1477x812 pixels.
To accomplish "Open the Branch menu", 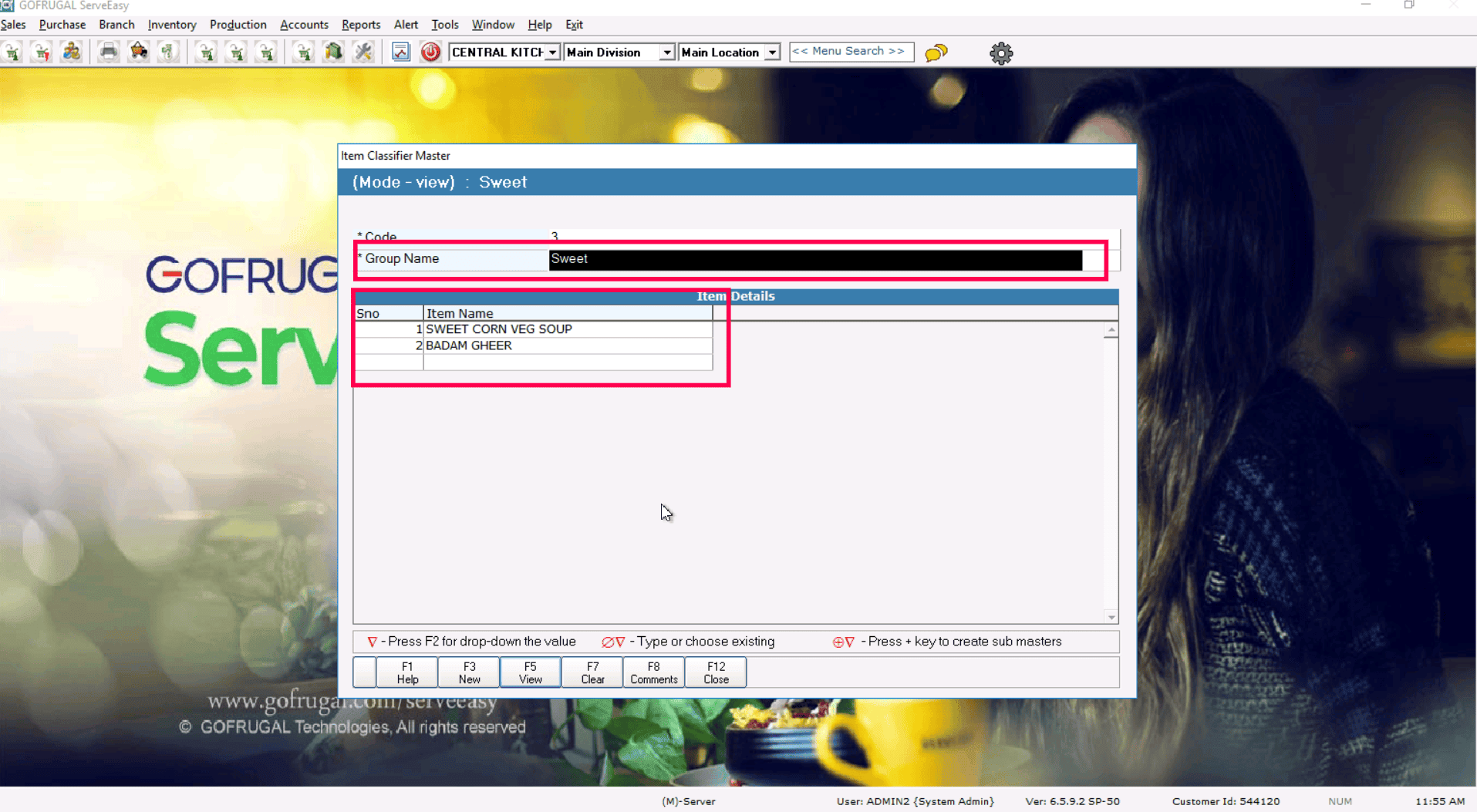I will click(x=116, y=25).
